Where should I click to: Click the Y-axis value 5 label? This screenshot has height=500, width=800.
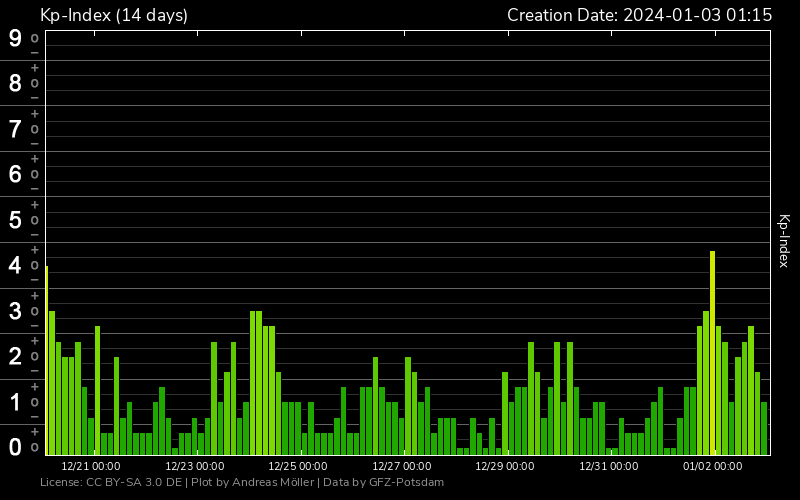(15, 220)
